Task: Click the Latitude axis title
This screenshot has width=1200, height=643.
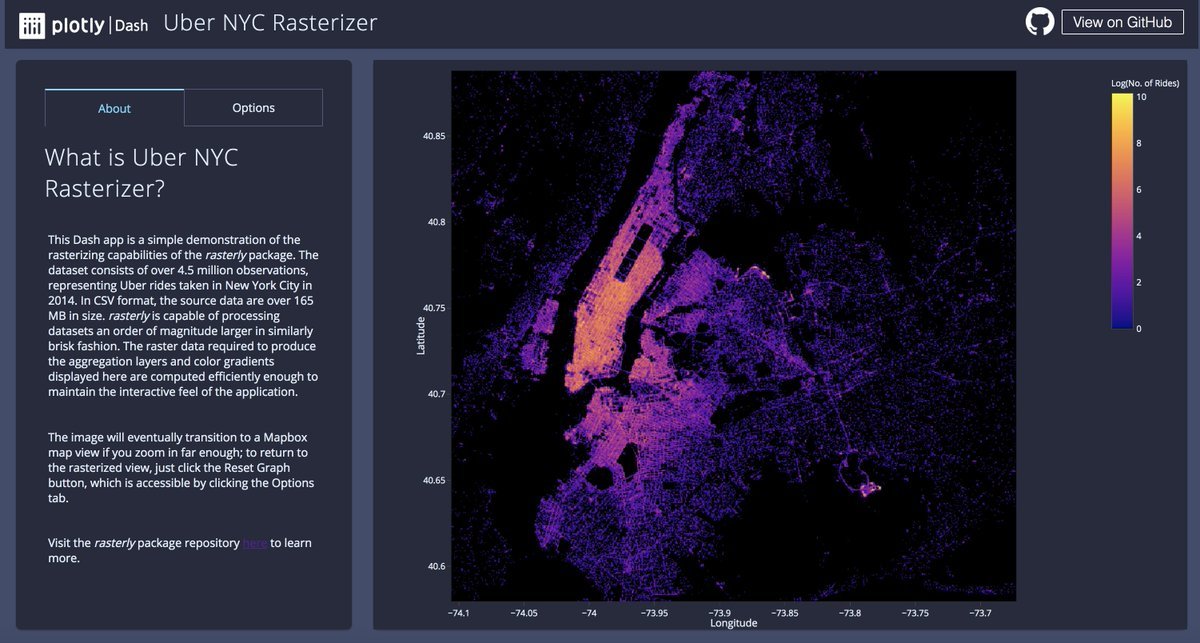Action: (420, 335)
